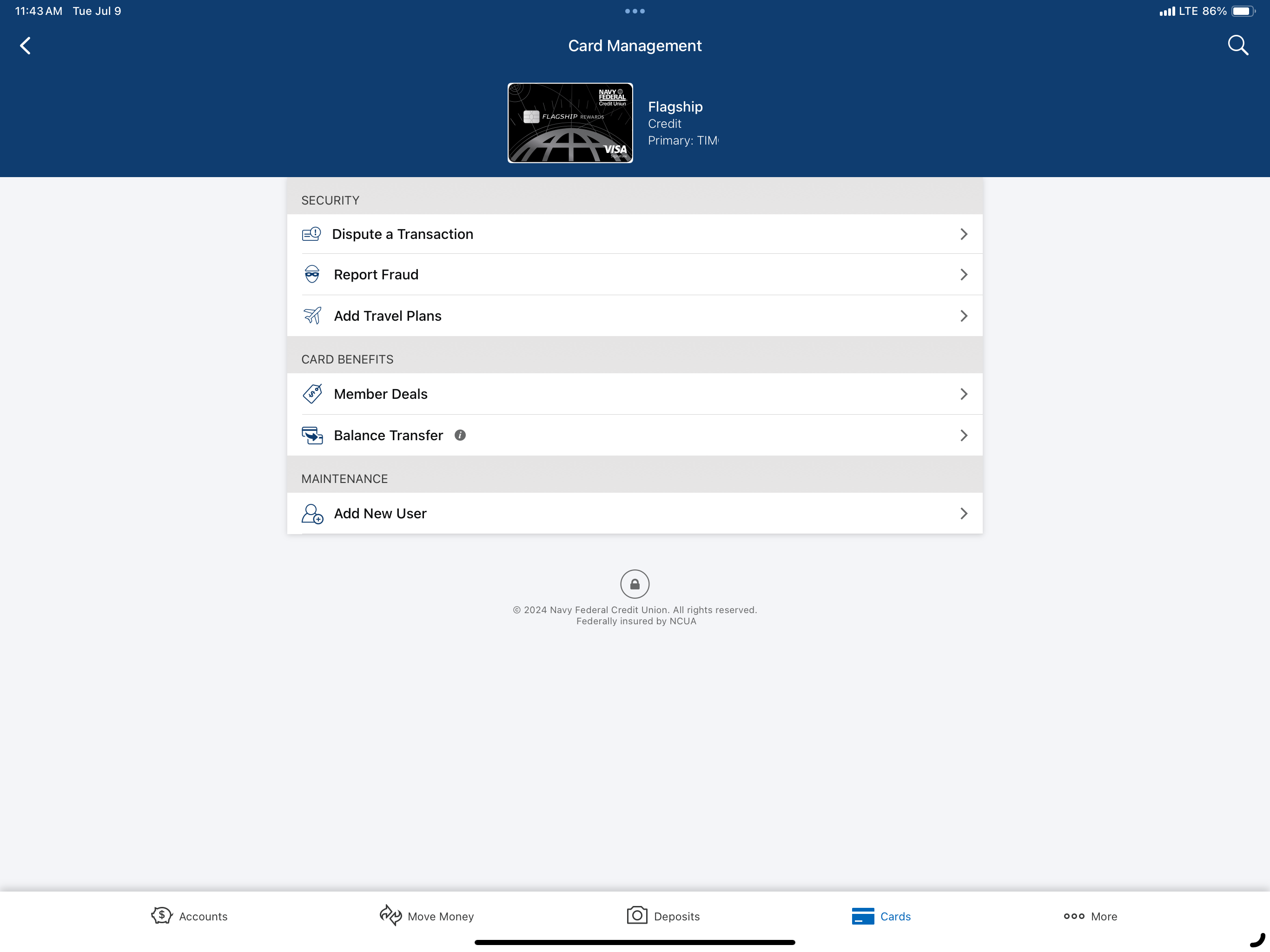Tap the Add Travel Plans airplane icon

pyautogui.click(x=312, y=315)
